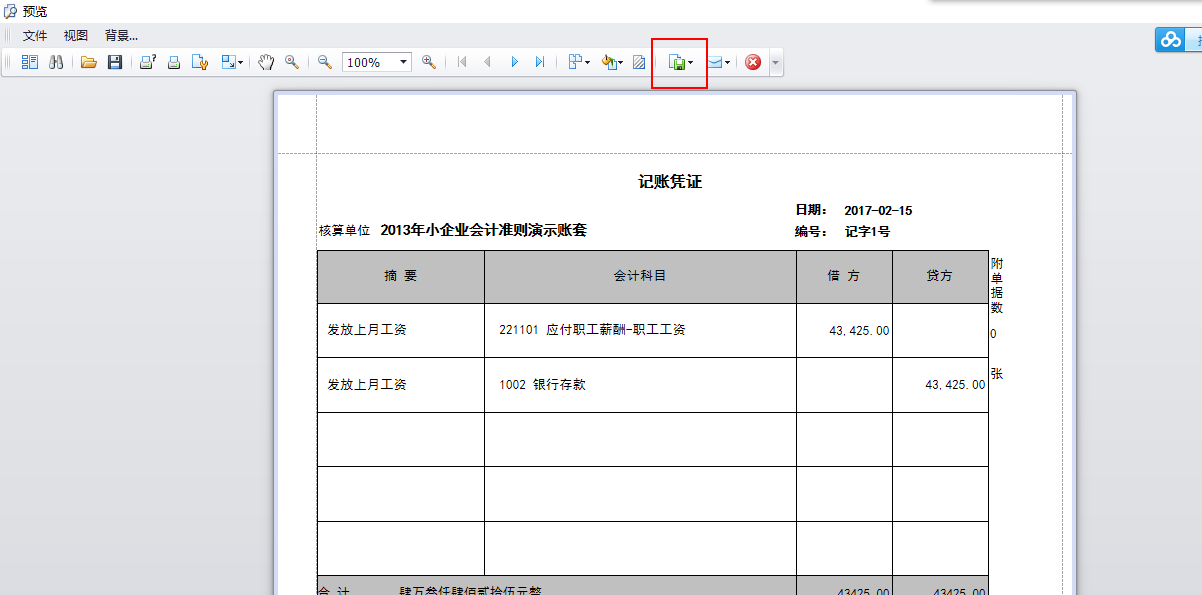Click the zoom in magnifier
The width and height of the screenshot is (1202, 595).
click(x=429, y=62)
